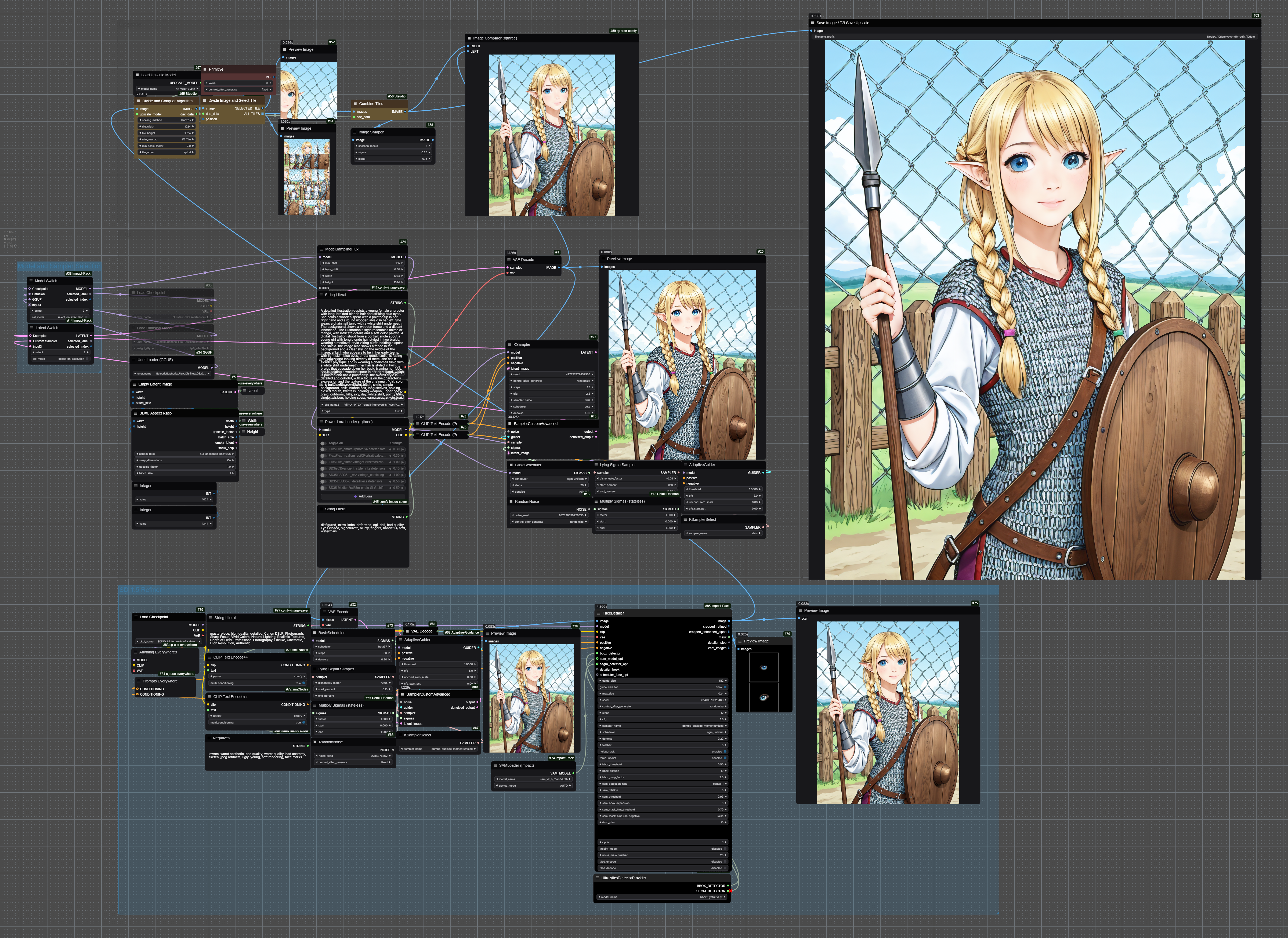
Task: Open the tile_order spiral selector
Action: click(x=167, y=153)
